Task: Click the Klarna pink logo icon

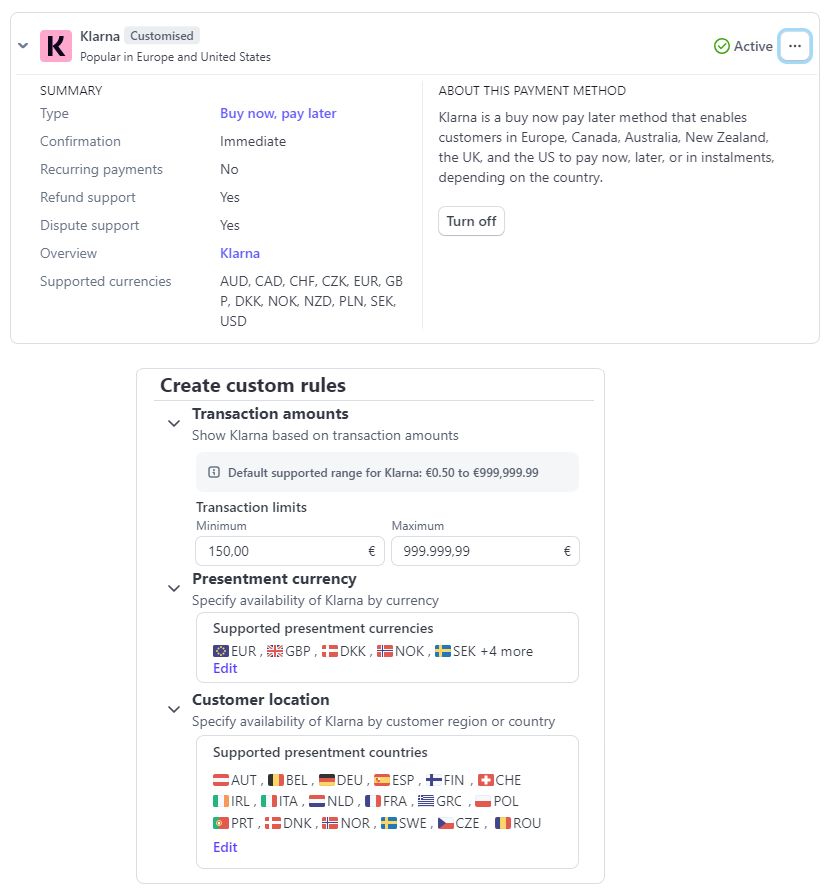Action: point(56,46)
